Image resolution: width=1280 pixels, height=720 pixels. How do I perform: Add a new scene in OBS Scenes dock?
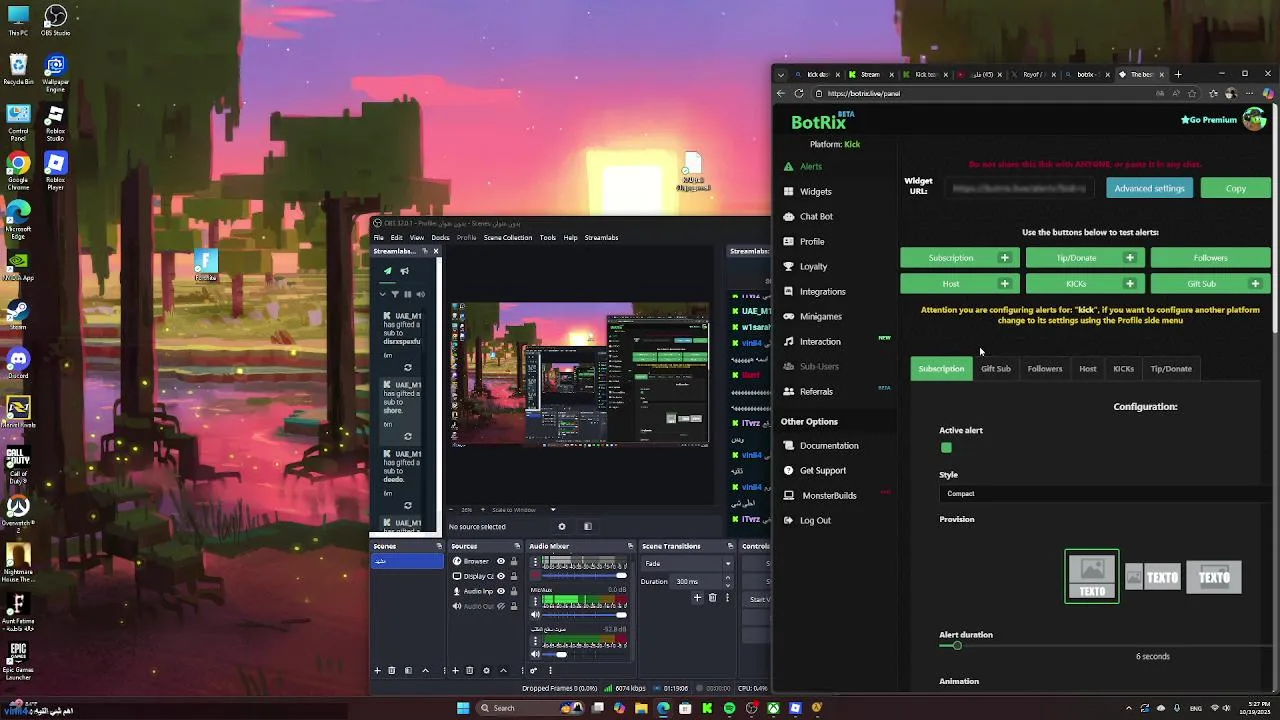pyautogui.click(x=377, y=670)
